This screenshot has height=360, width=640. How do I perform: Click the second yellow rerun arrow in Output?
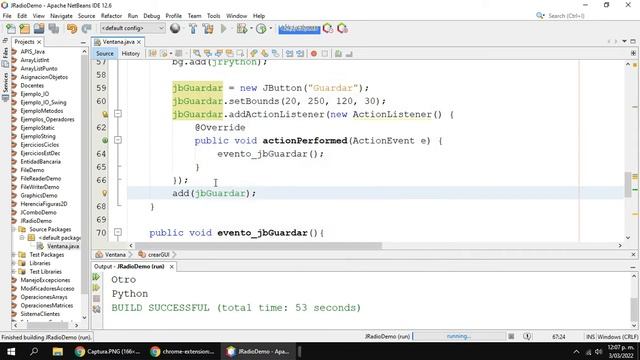click(96, 288)
